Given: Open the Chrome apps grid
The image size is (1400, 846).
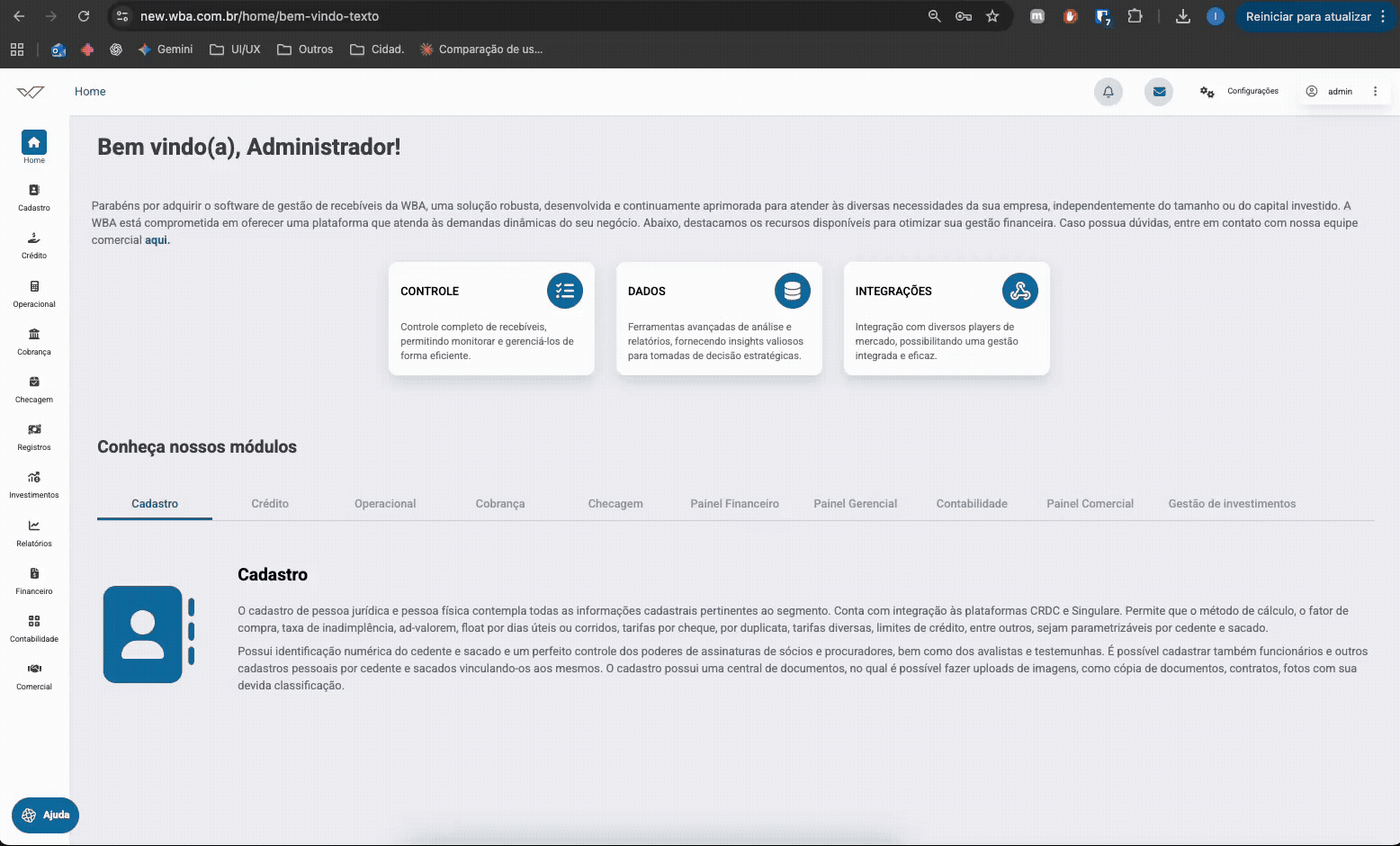Looking at the screenshot, I should (x=17, y=49).
